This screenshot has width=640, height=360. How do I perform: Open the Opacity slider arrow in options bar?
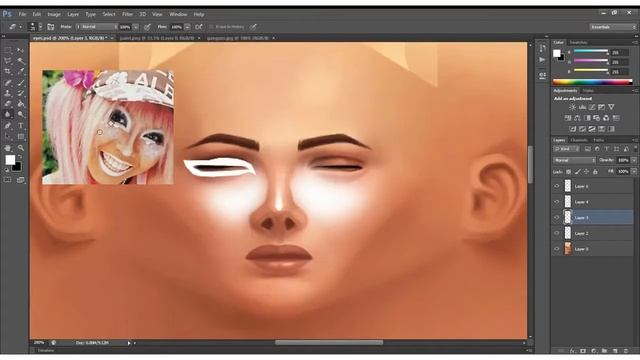click(x=136, y=27)
